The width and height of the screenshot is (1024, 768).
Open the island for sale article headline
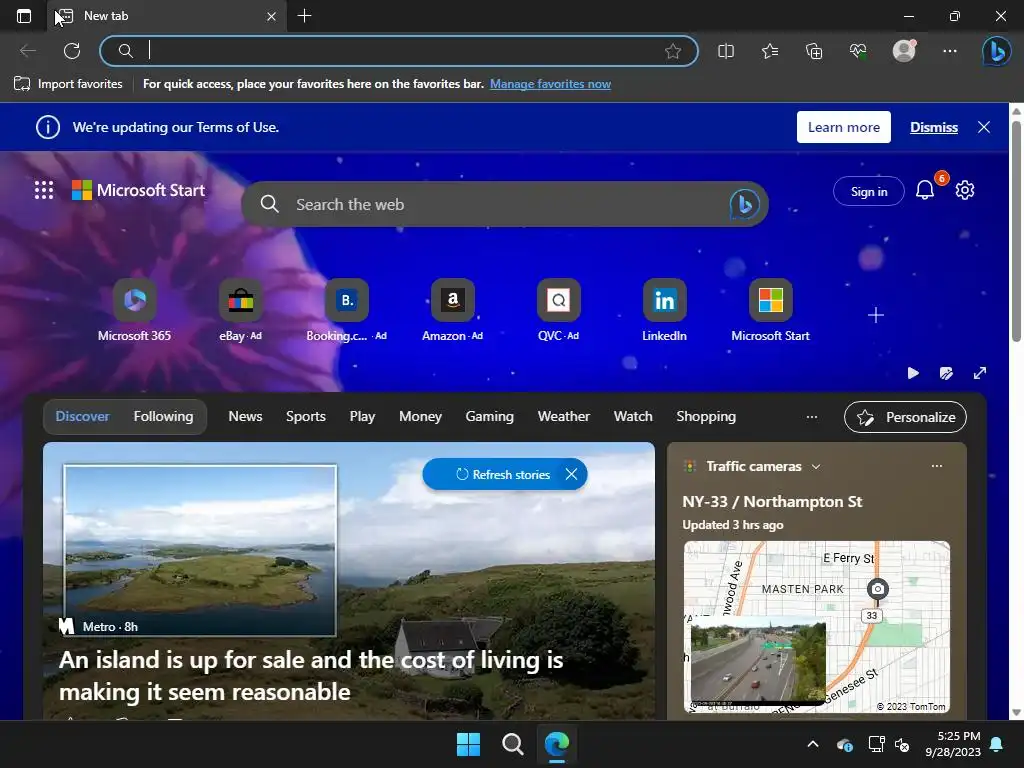pyautogui.click(x=311, y=676)
